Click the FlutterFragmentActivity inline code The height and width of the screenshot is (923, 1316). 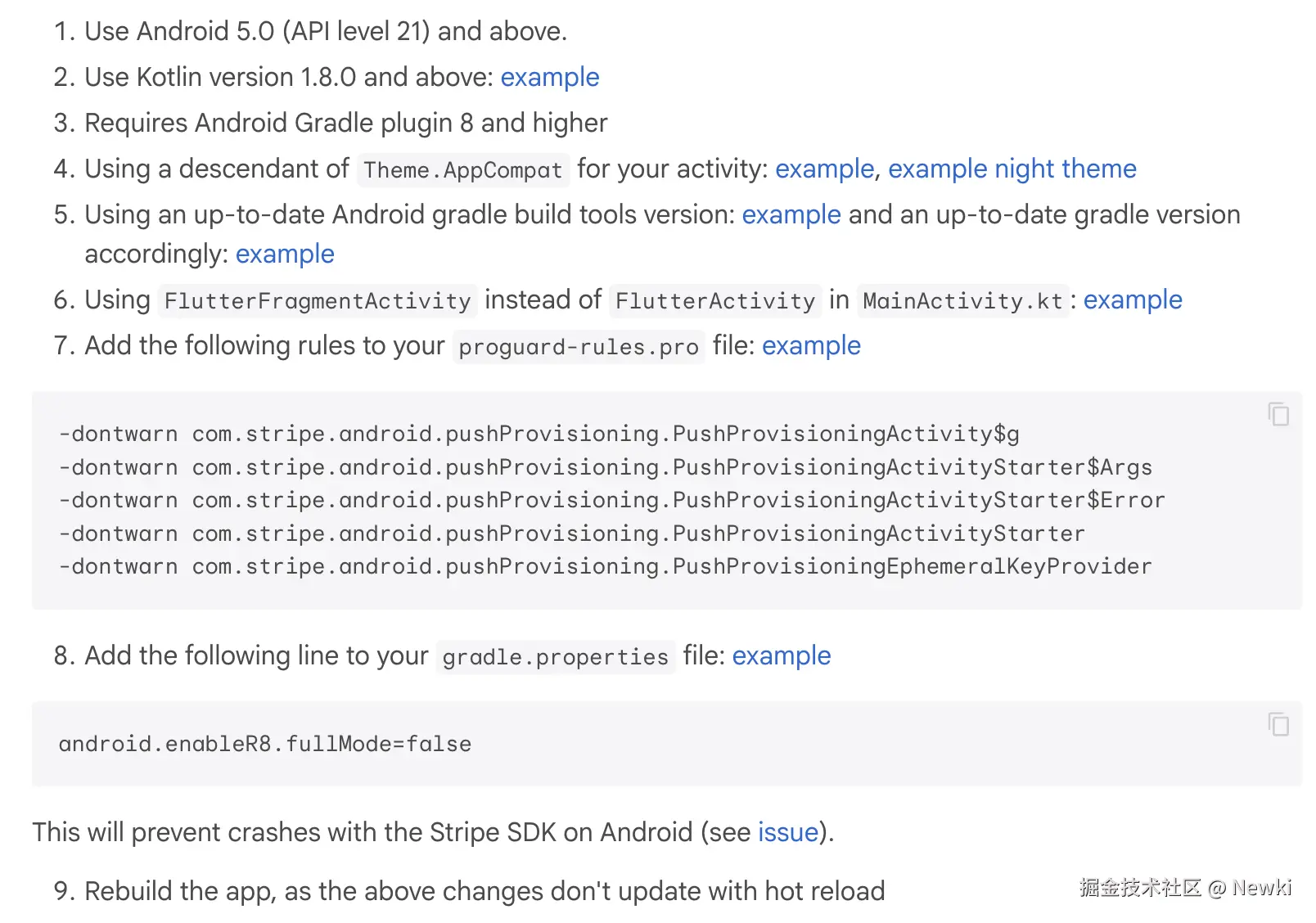click(318, 301)
